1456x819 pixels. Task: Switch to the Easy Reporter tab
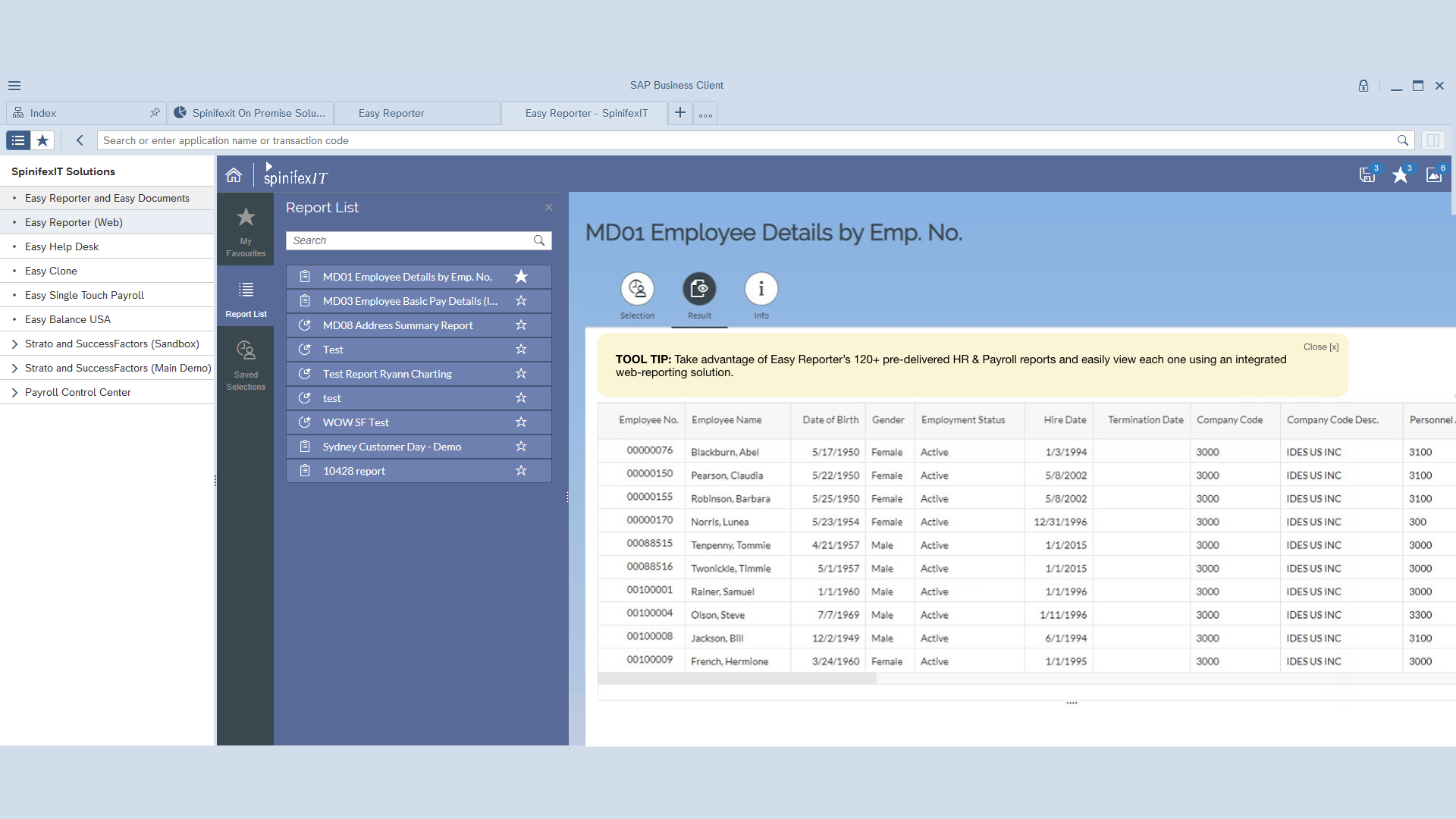tap(391, 112)
